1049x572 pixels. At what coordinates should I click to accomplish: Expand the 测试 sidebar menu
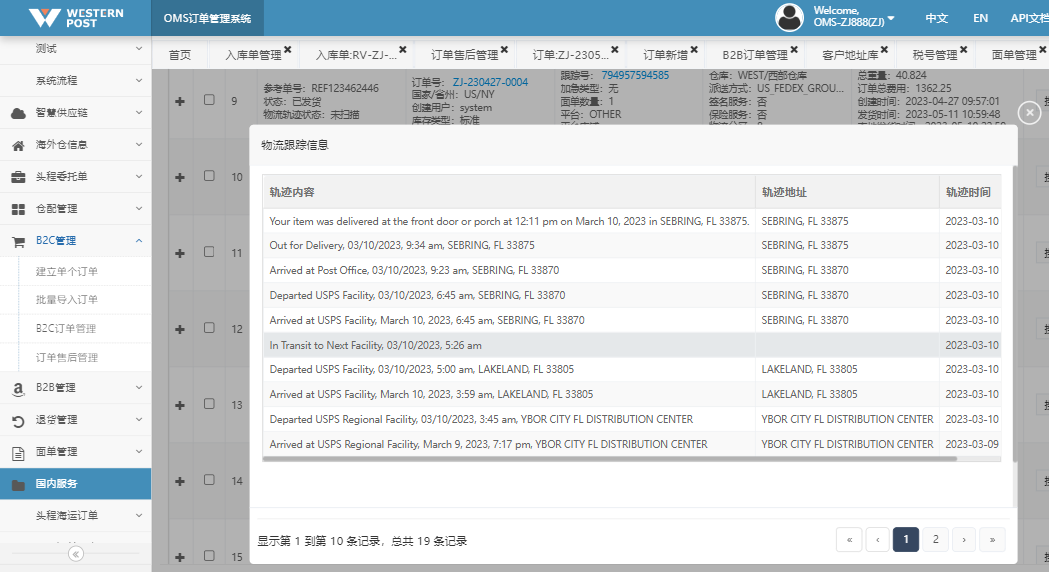pyautogui.click(x=75, y=48)
